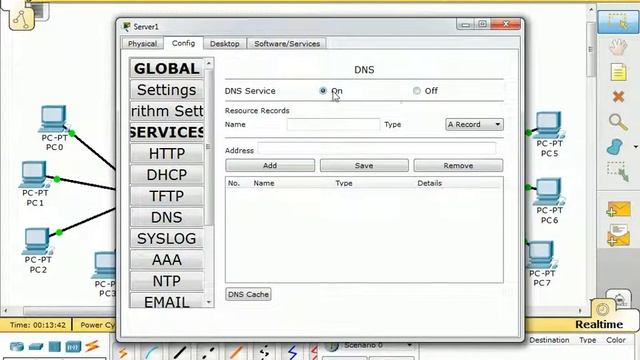Image resolution: width=640 pixels, height=360 pixels.
Task: Click PC6 device in workspace
Action: (549, 191)
